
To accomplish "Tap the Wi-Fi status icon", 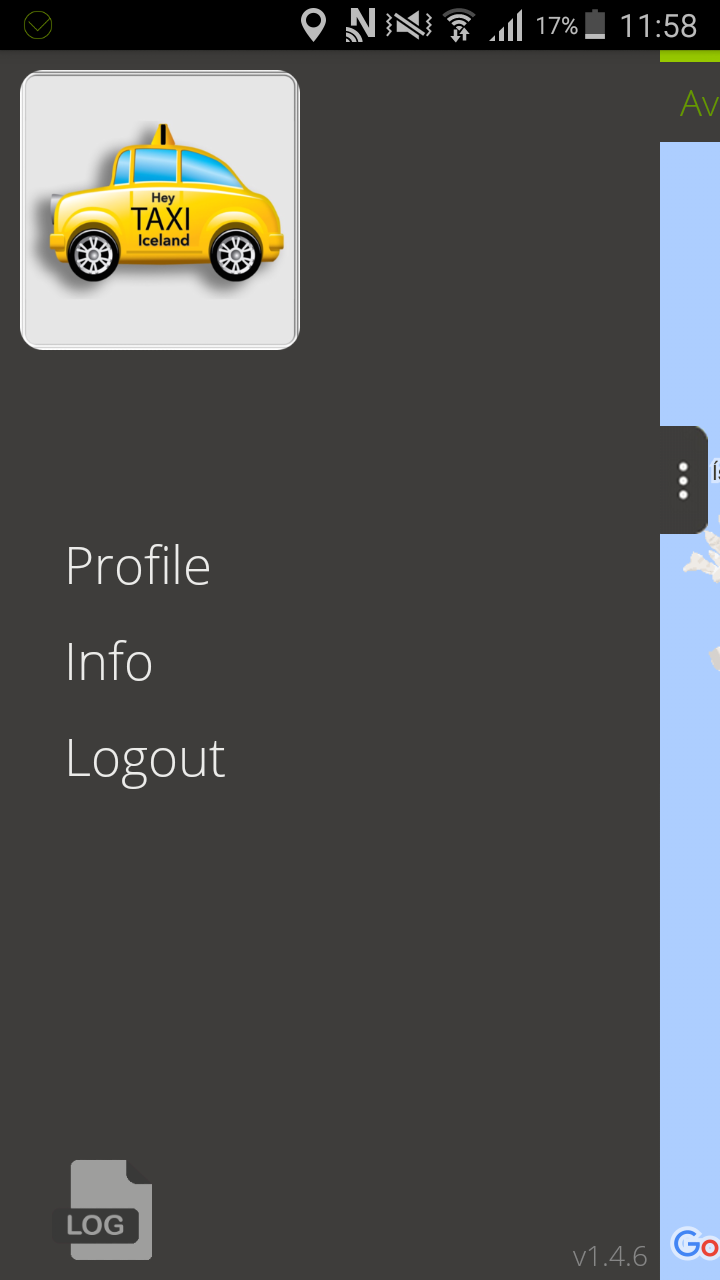I will pos(460,25).
